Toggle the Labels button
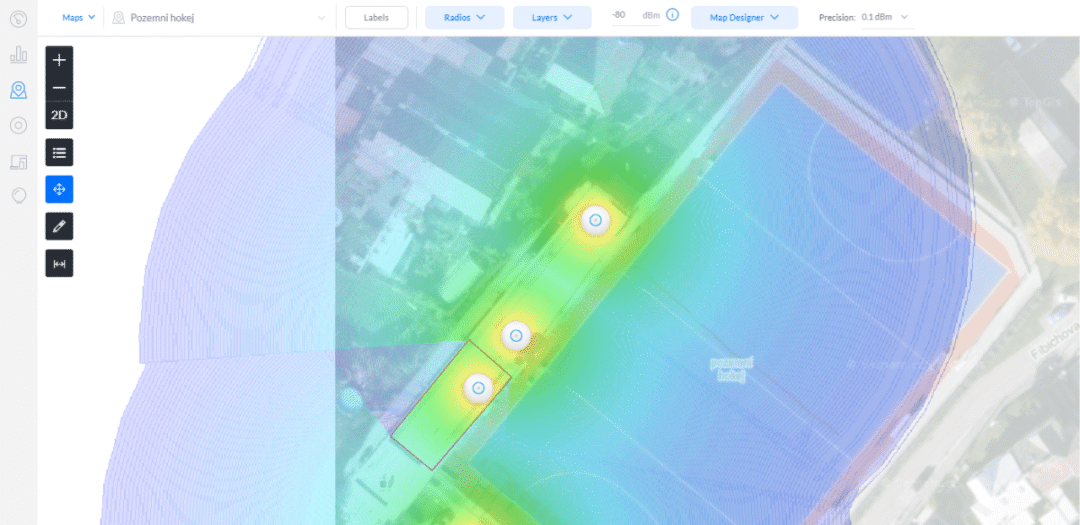Screen dimensions: 1080x525 pos(376,17)
